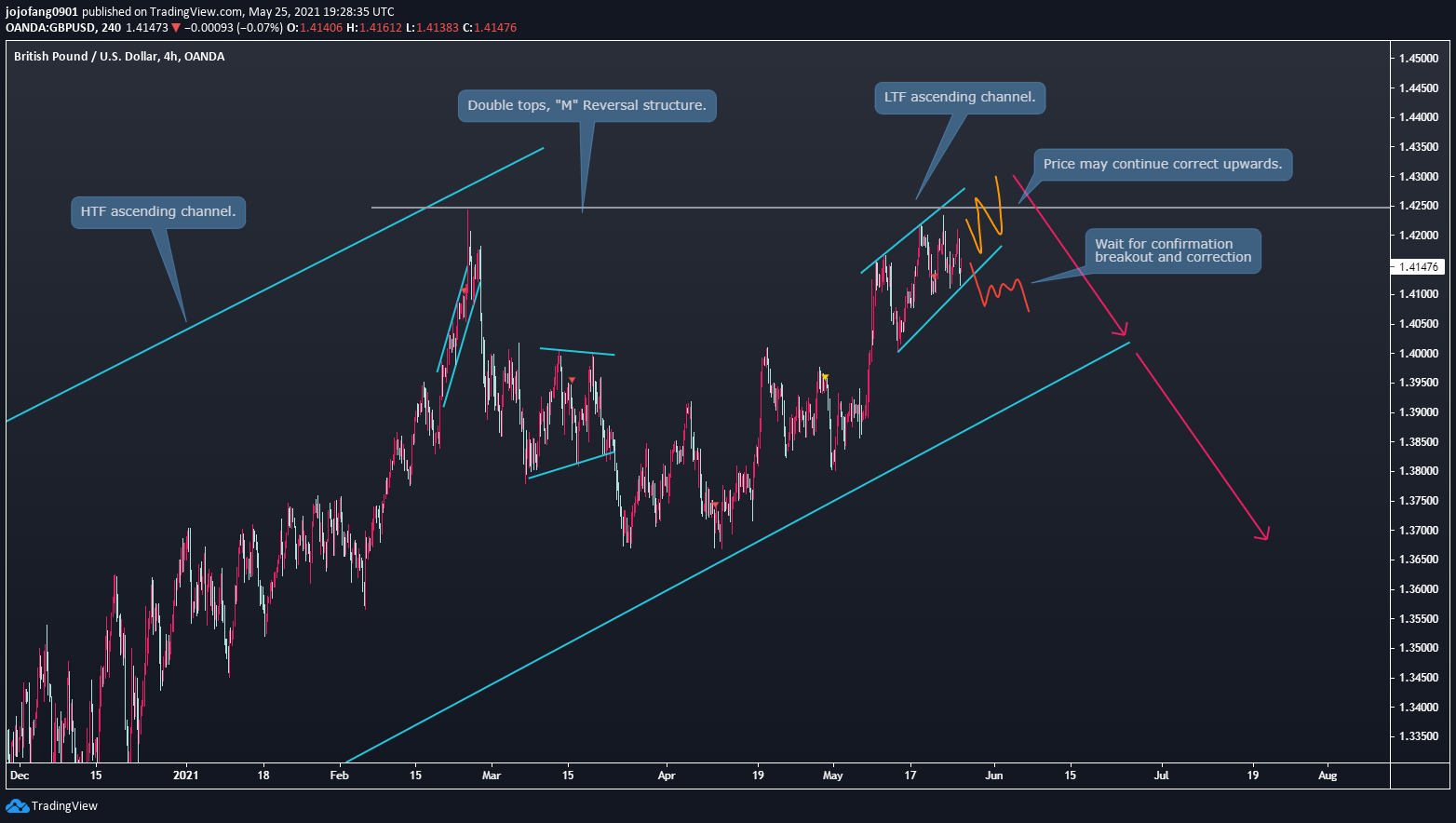
Task: Click the open value O:1.41406
Action: tap(315, 28)
